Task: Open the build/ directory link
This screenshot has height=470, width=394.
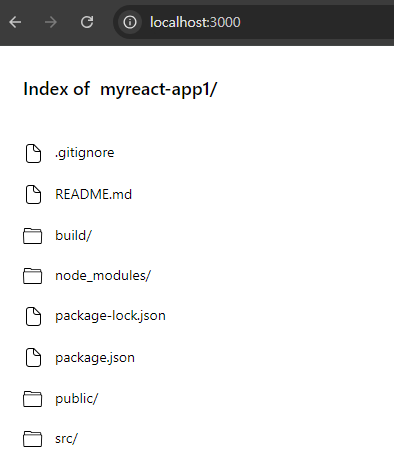Action: tap(73, 235)
